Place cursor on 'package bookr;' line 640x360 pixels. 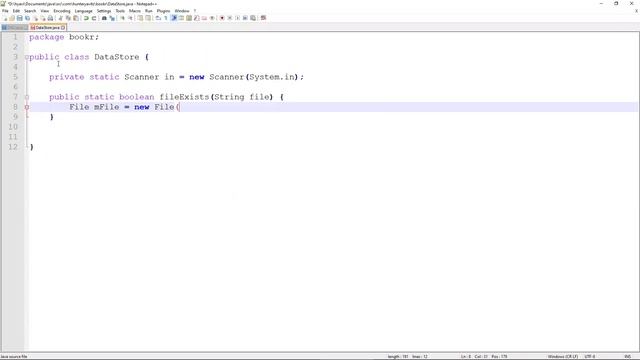click(x=64, y=37)
